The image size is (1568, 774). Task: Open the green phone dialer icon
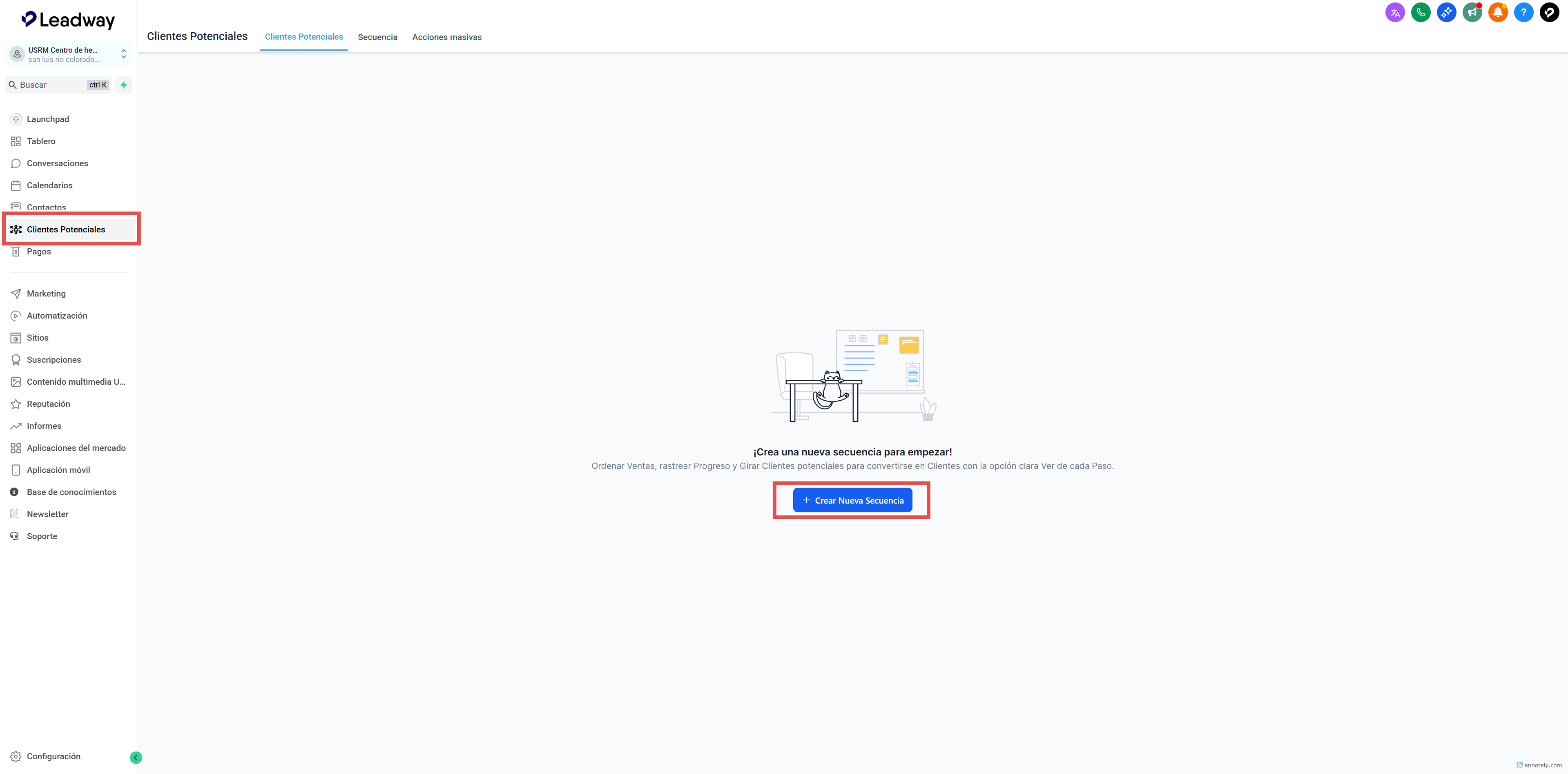pos(1420,12)
